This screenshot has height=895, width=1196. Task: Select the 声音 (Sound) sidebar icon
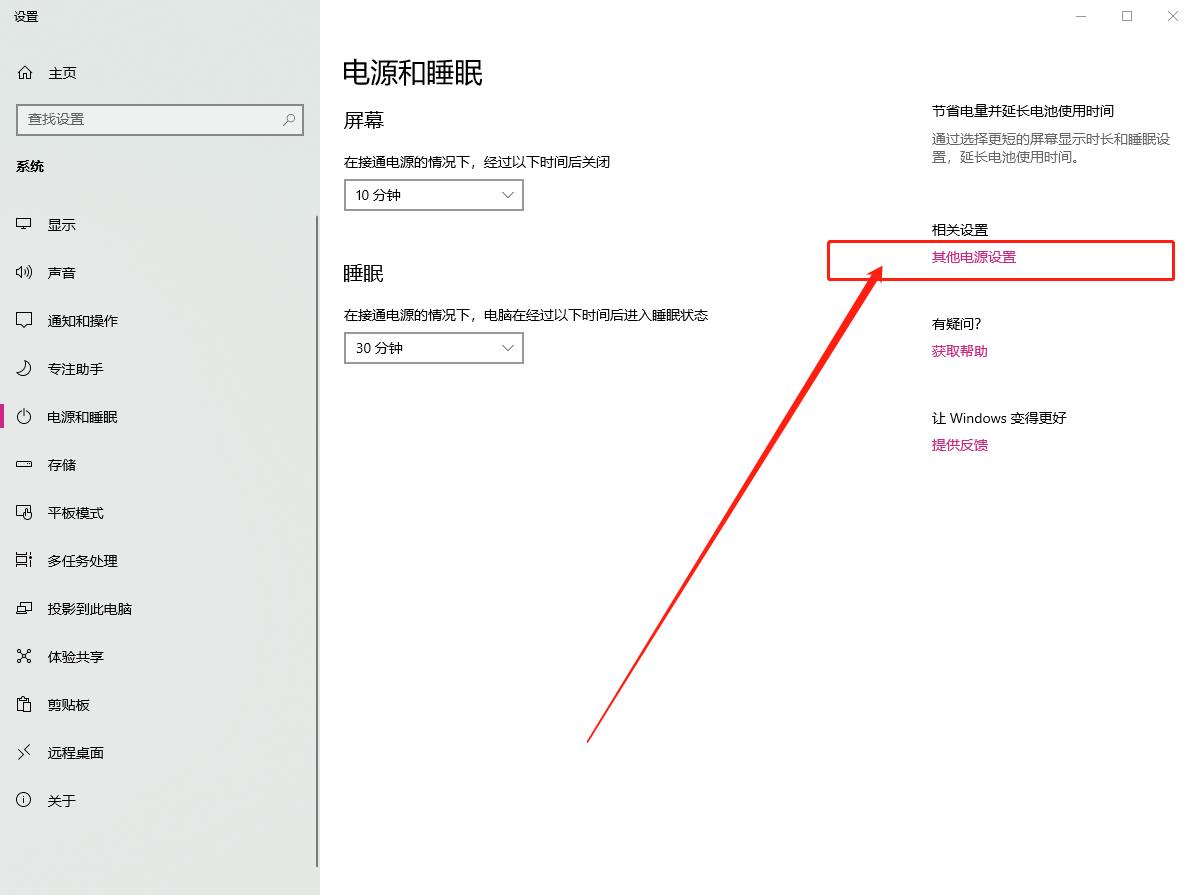point(60,272)
